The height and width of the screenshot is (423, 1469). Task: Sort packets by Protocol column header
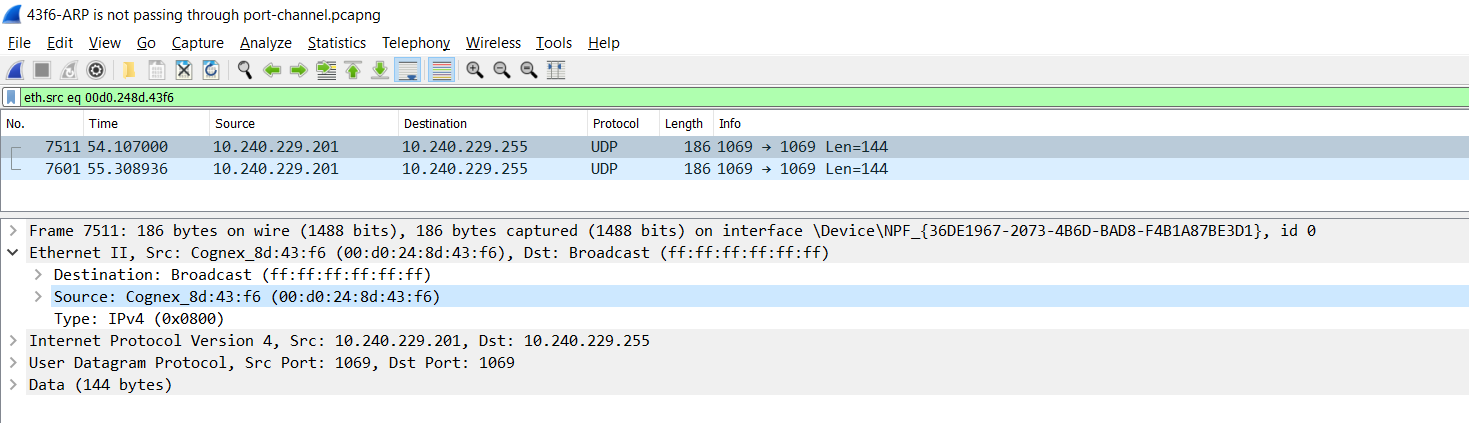click(x=615, y=124)
